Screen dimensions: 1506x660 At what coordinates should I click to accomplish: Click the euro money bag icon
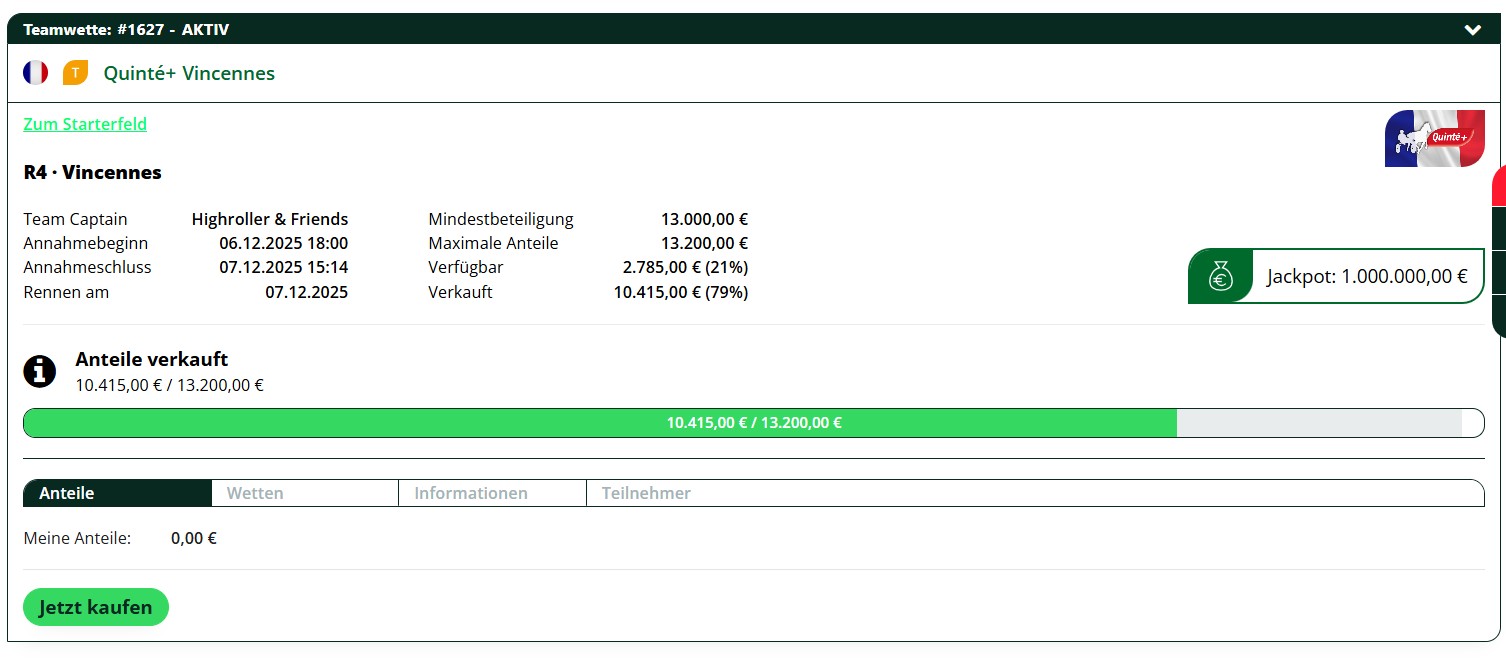1220,276
